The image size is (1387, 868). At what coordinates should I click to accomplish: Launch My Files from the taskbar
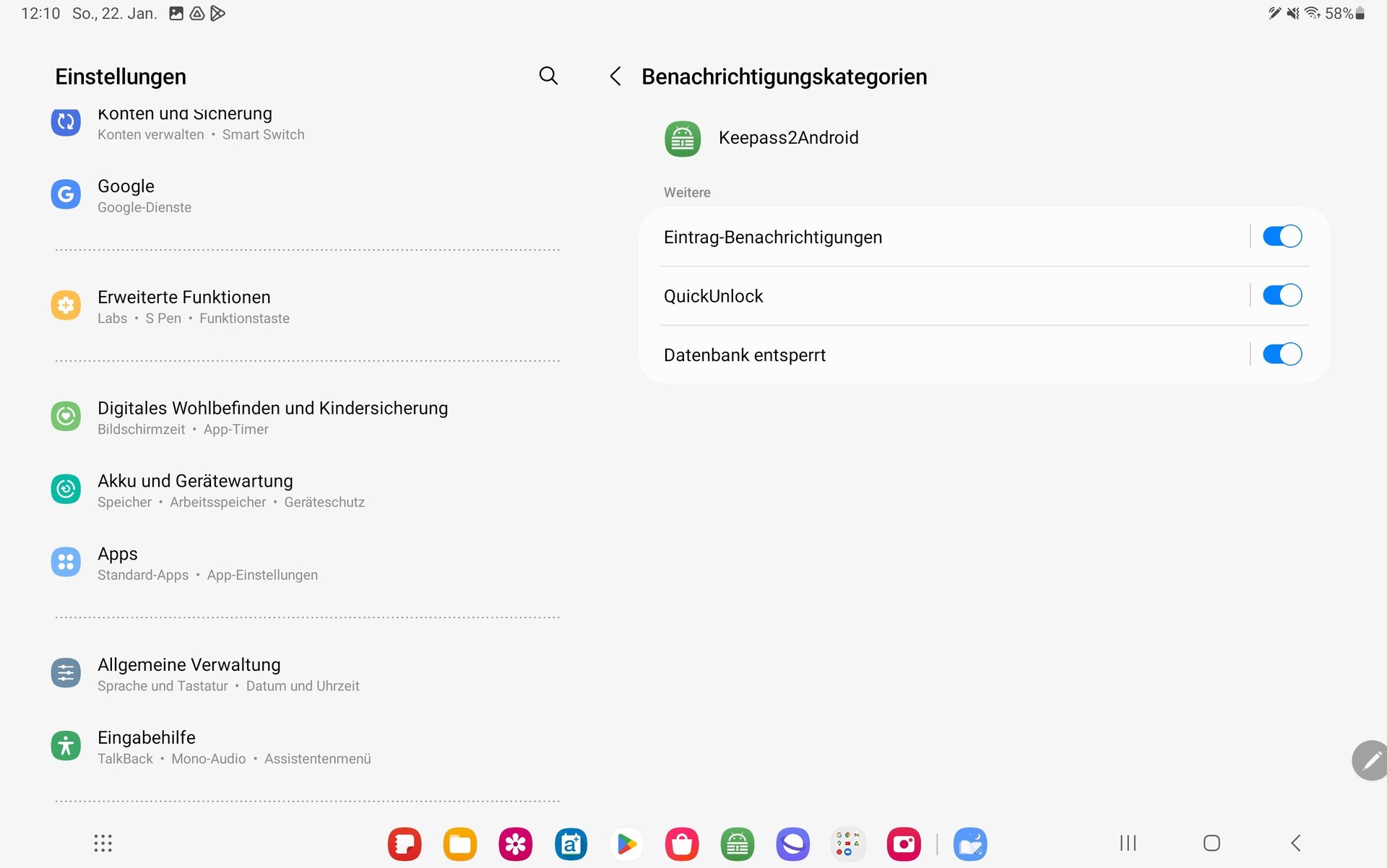[460, 844]
